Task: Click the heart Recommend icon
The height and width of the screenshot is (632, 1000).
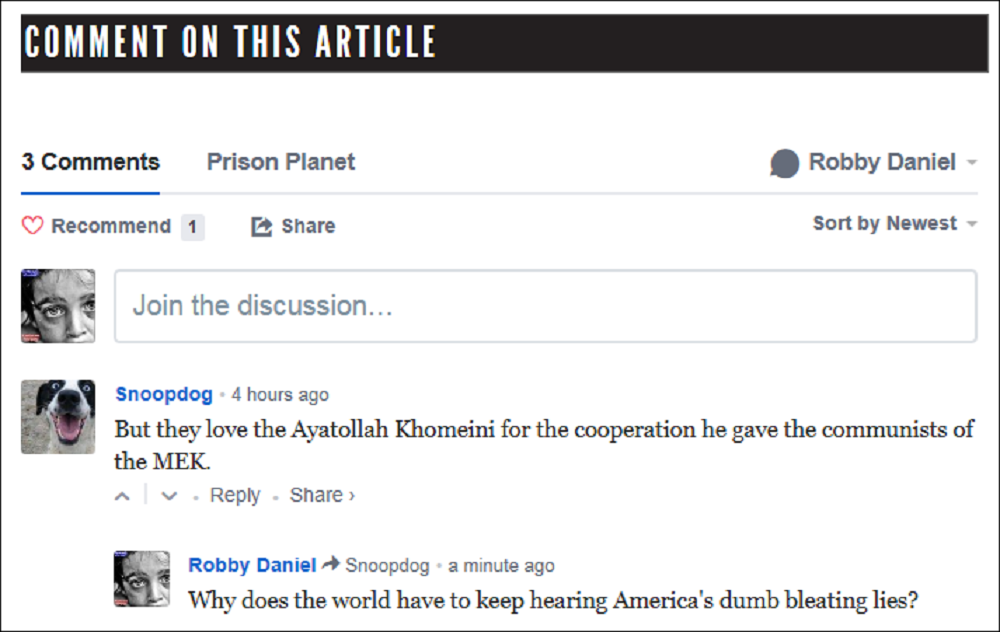Action: tap(33, 226)
